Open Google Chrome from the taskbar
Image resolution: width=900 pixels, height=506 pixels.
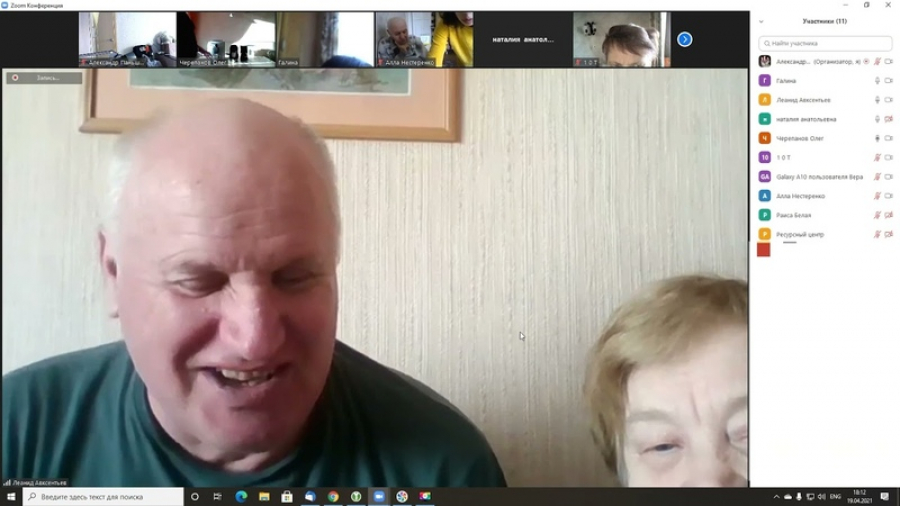point(333,496)
